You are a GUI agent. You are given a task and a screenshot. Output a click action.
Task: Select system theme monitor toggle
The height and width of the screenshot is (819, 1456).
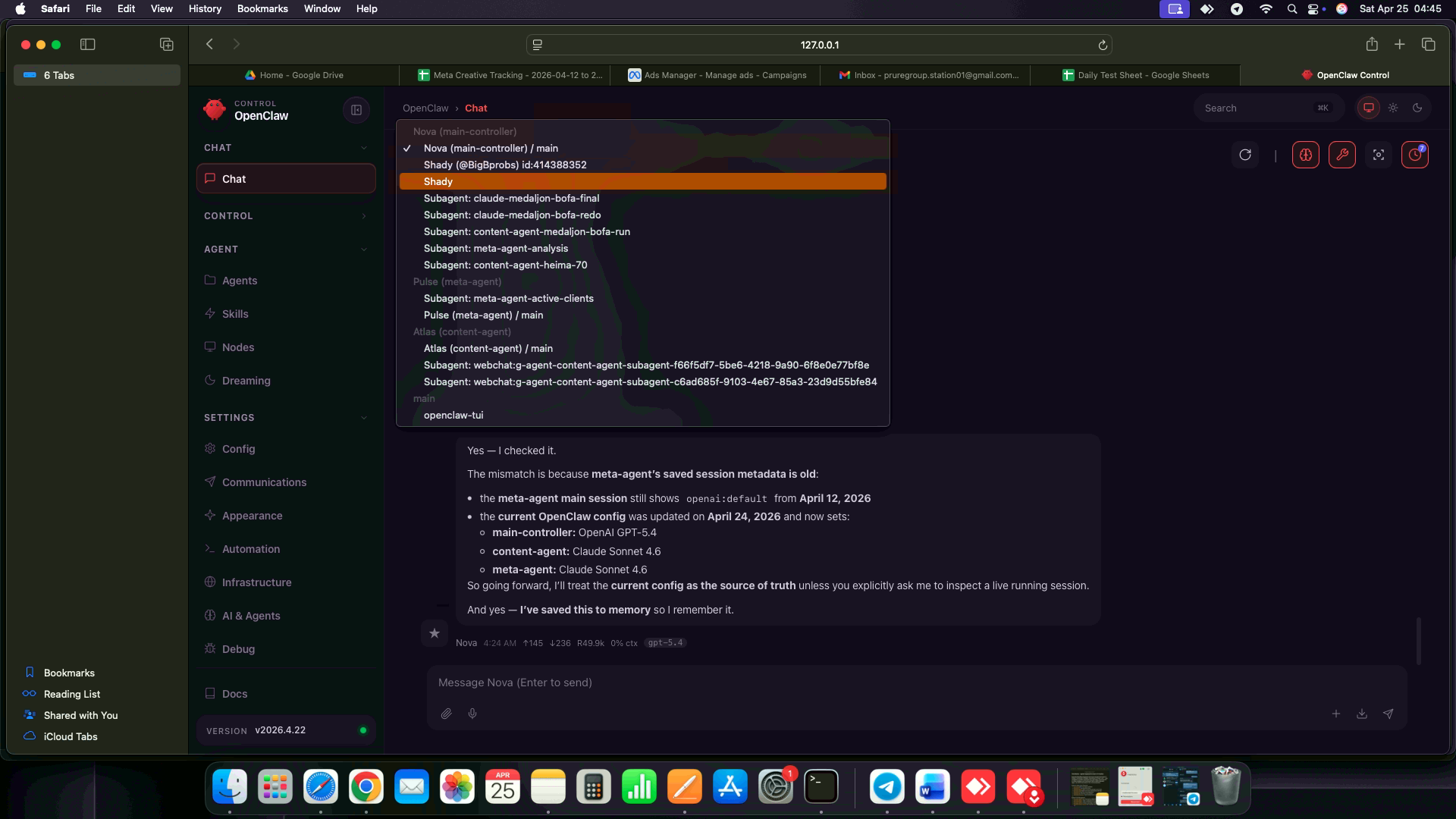pos(1369,108)
